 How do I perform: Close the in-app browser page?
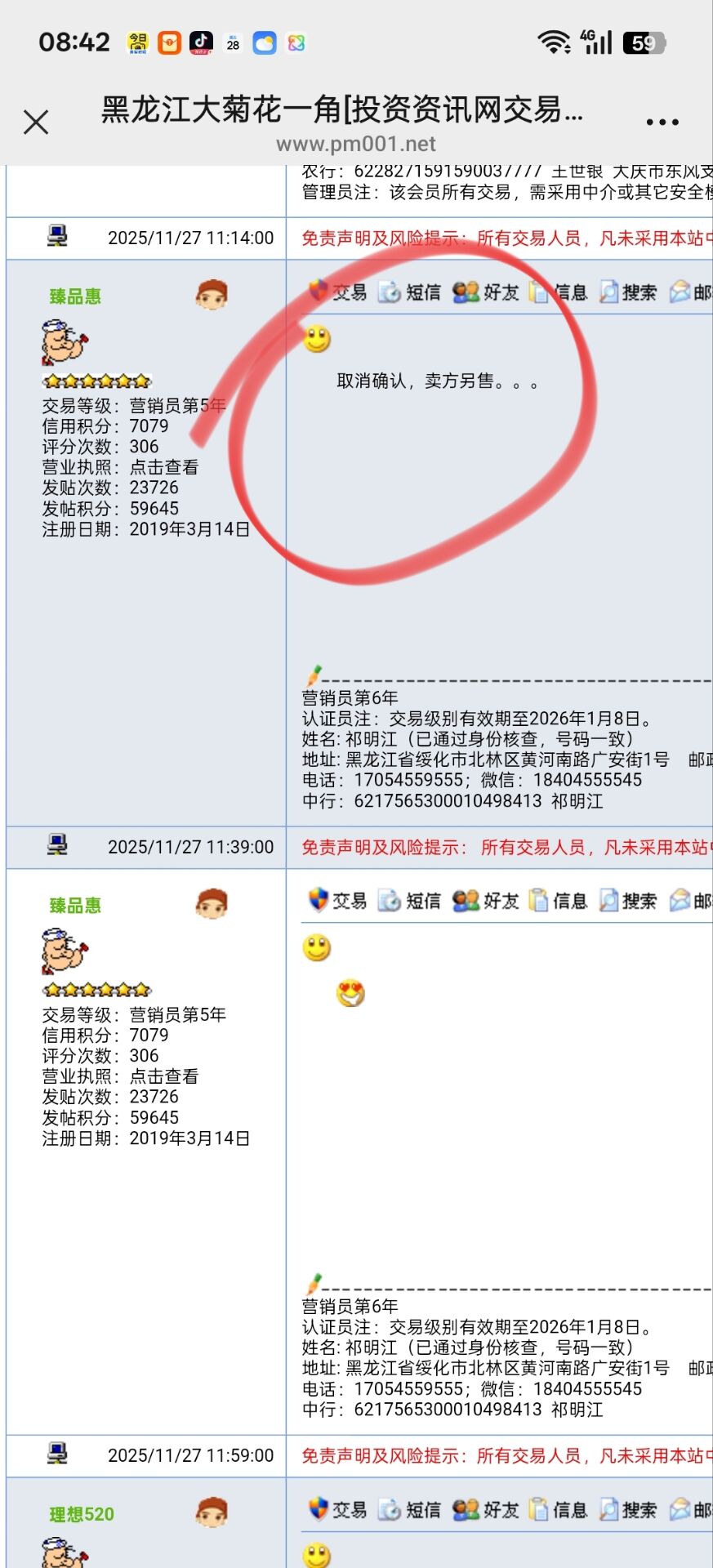coord(36,122)
